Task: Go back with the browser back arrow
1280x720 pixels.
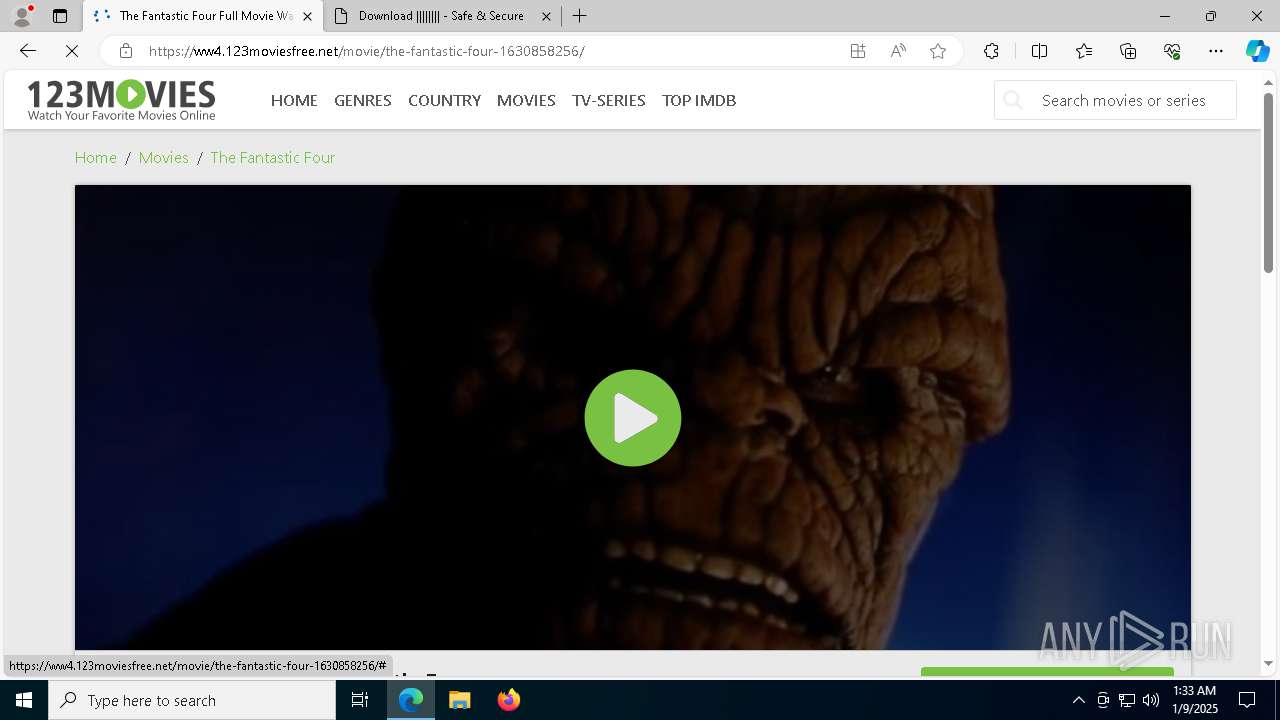Action: (27, 51)
